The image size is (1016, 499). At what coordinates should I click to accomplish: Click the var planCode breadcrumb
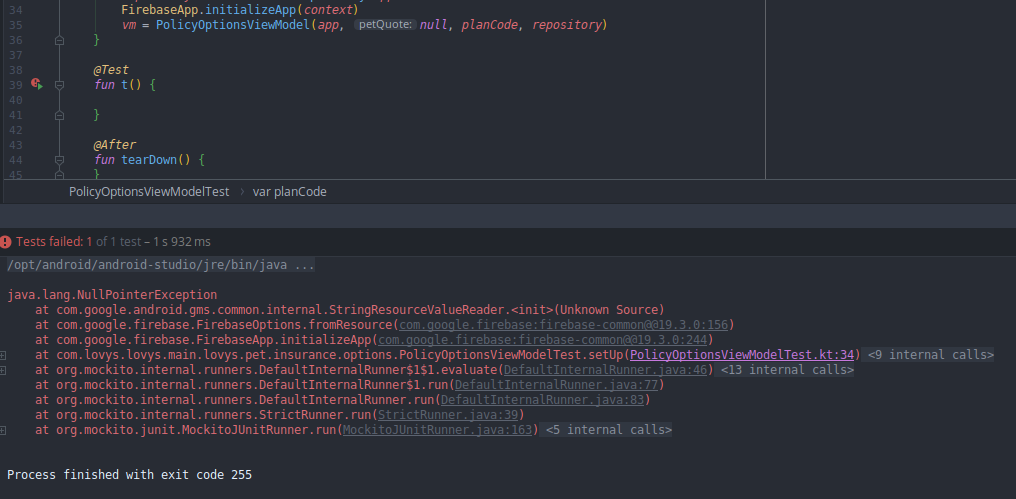(x=290, y=192)
